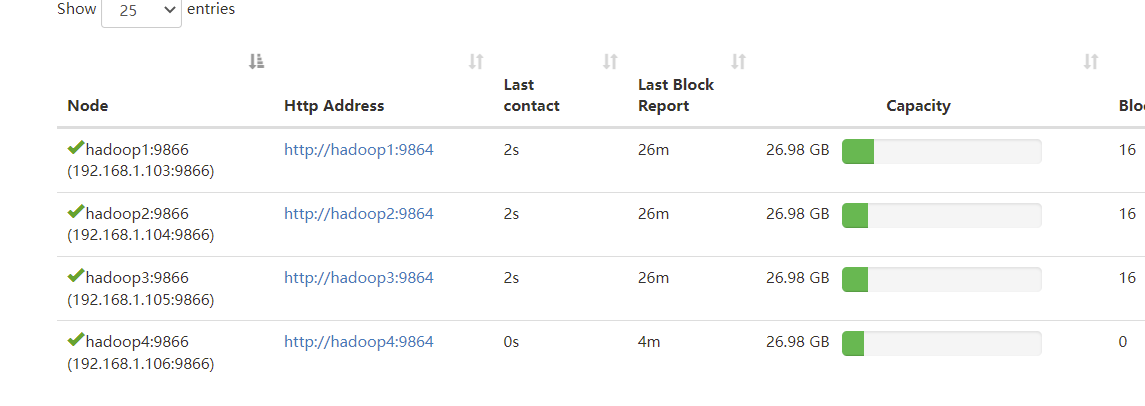Open http://hadoop1:9864 link

pos(358,150)
